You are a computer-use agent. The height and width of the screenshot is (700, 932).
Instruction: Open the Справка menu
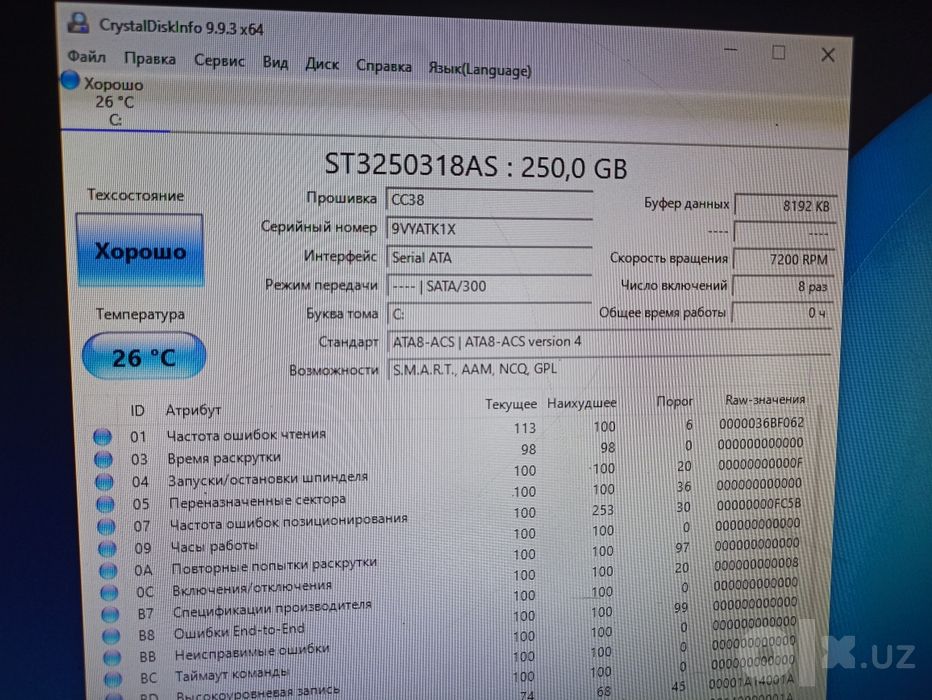pos(383,66)
